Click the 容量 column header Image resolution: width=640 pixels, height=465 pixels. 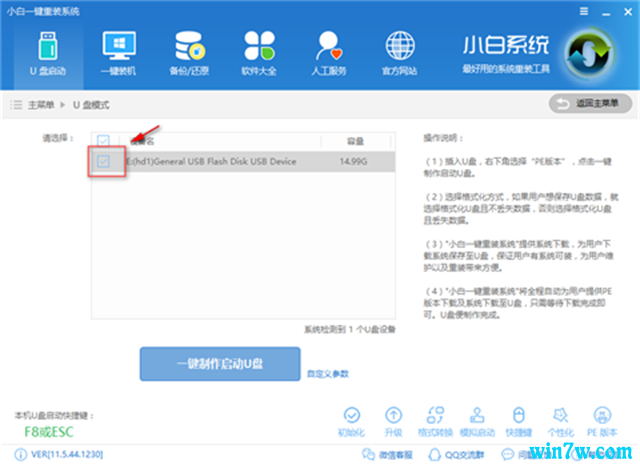[355, 141]
